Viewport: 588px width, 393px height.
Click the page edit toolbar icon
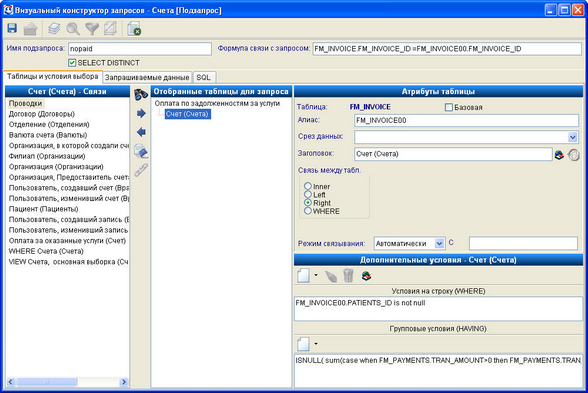110,28
